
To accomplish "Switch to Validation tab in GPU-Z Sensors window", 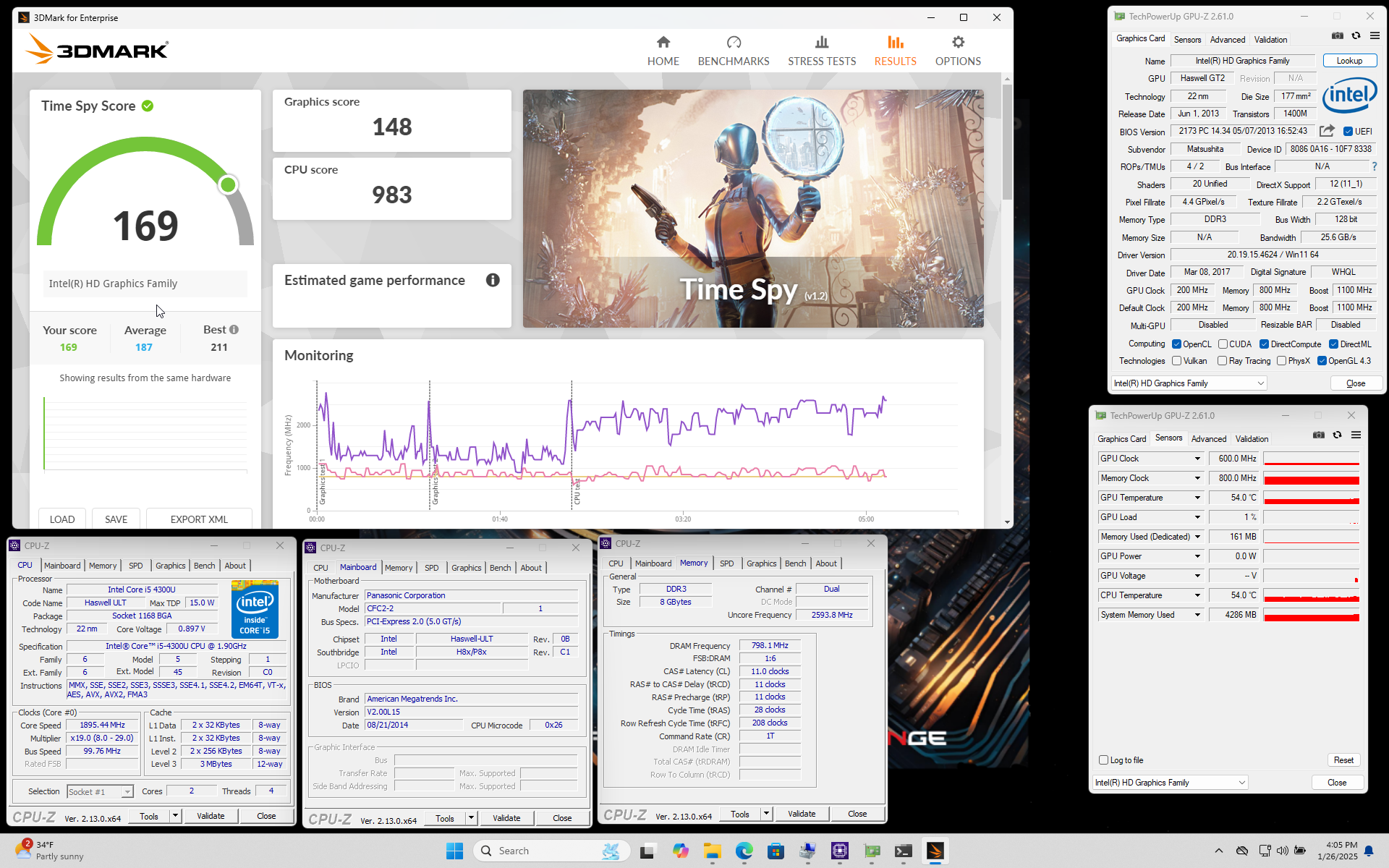I will coord(1252,439).
